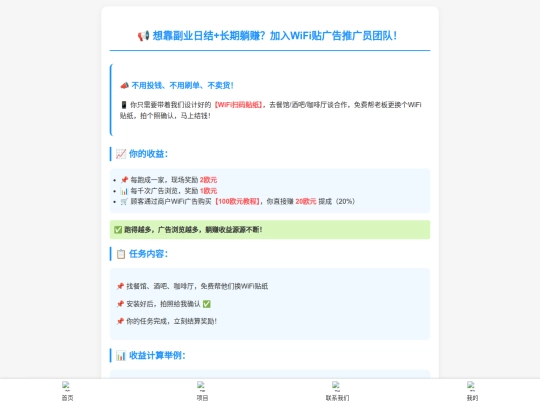Click the red reward amount 1欧元

click(208, 191)
